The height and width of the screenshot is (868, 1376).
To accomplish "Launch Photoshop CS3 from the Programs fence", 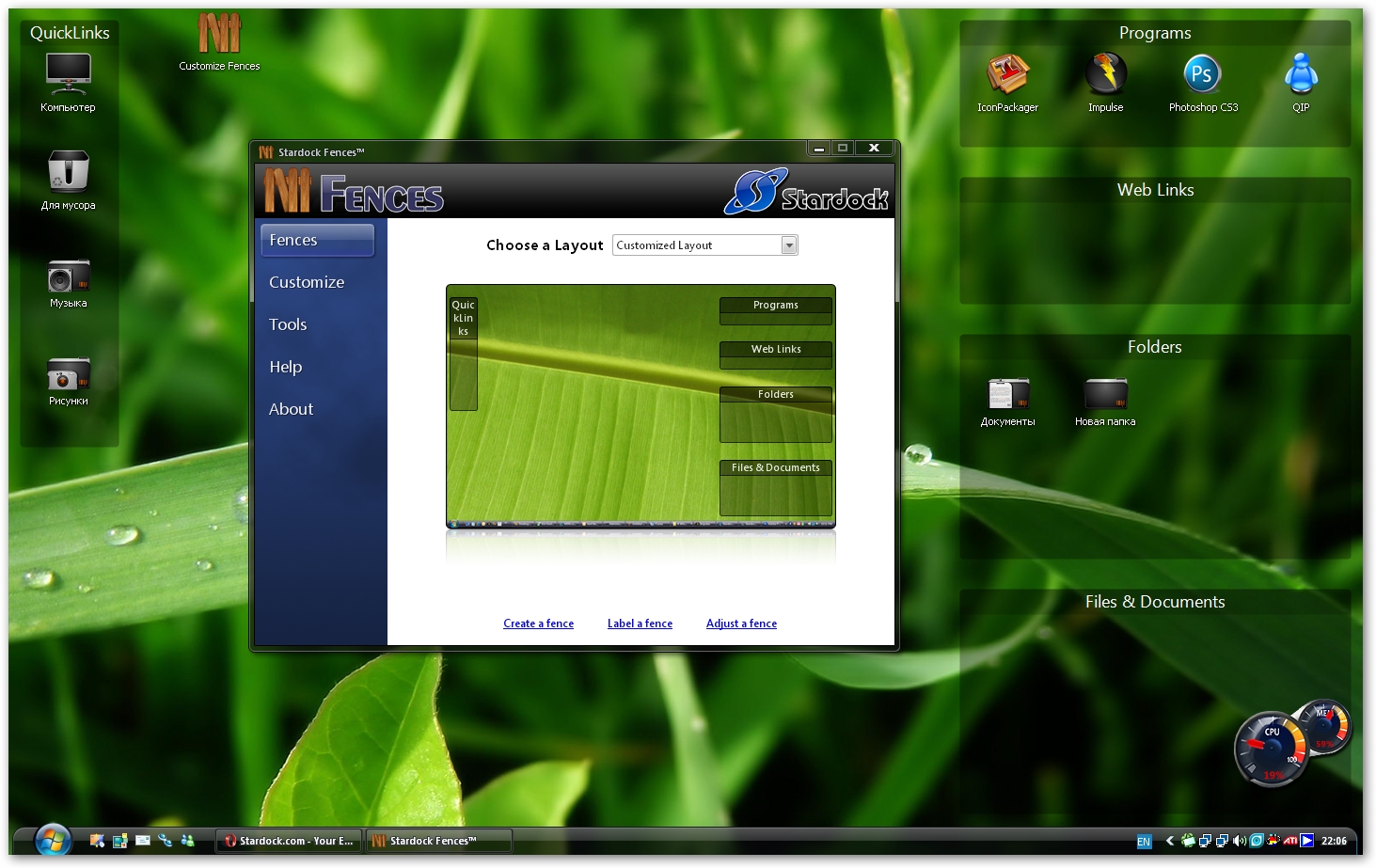I will 1203,82.
